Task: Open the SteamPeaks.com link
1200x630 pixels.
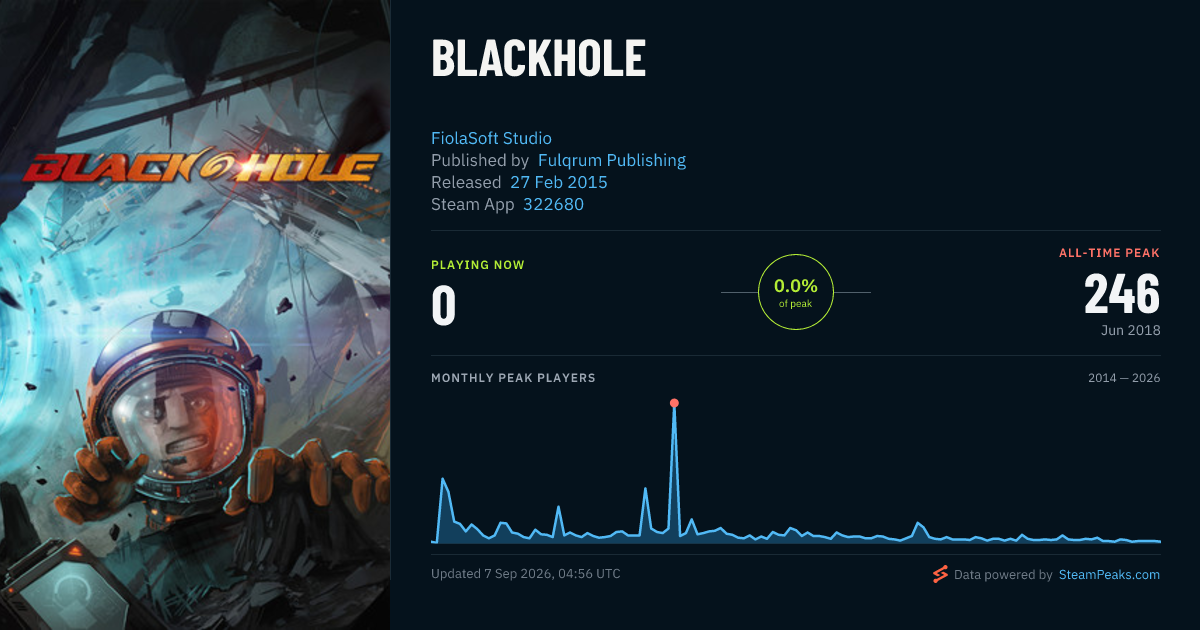Action: click(1109, 575)
